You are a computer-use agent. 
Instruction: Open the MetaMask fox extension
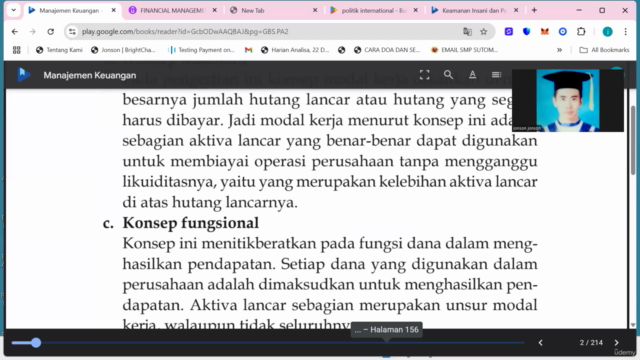[x=544, y=31]
